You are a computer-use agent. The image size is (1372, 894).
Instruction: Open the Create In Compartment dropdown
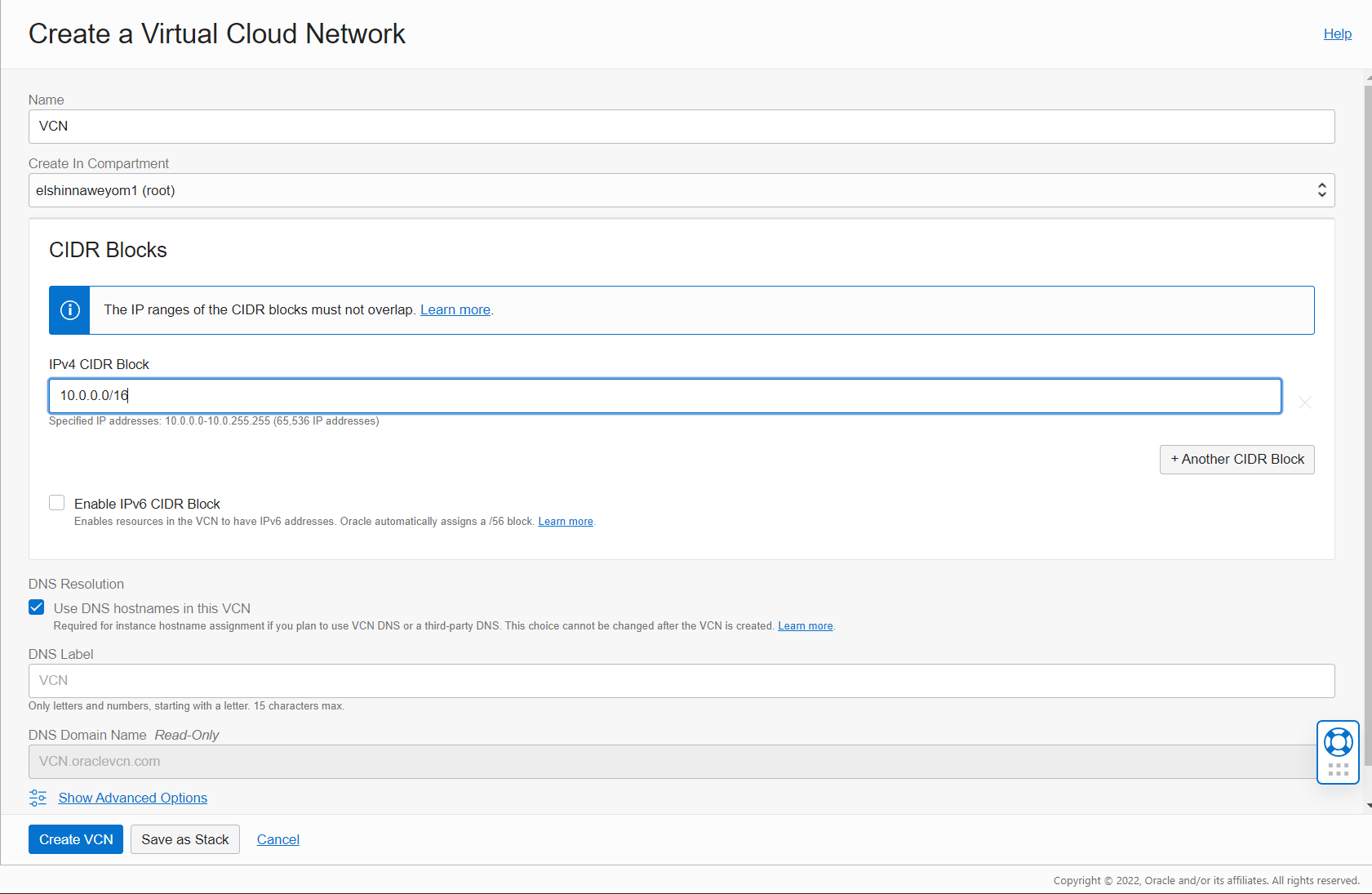click(x=681, y=190)
